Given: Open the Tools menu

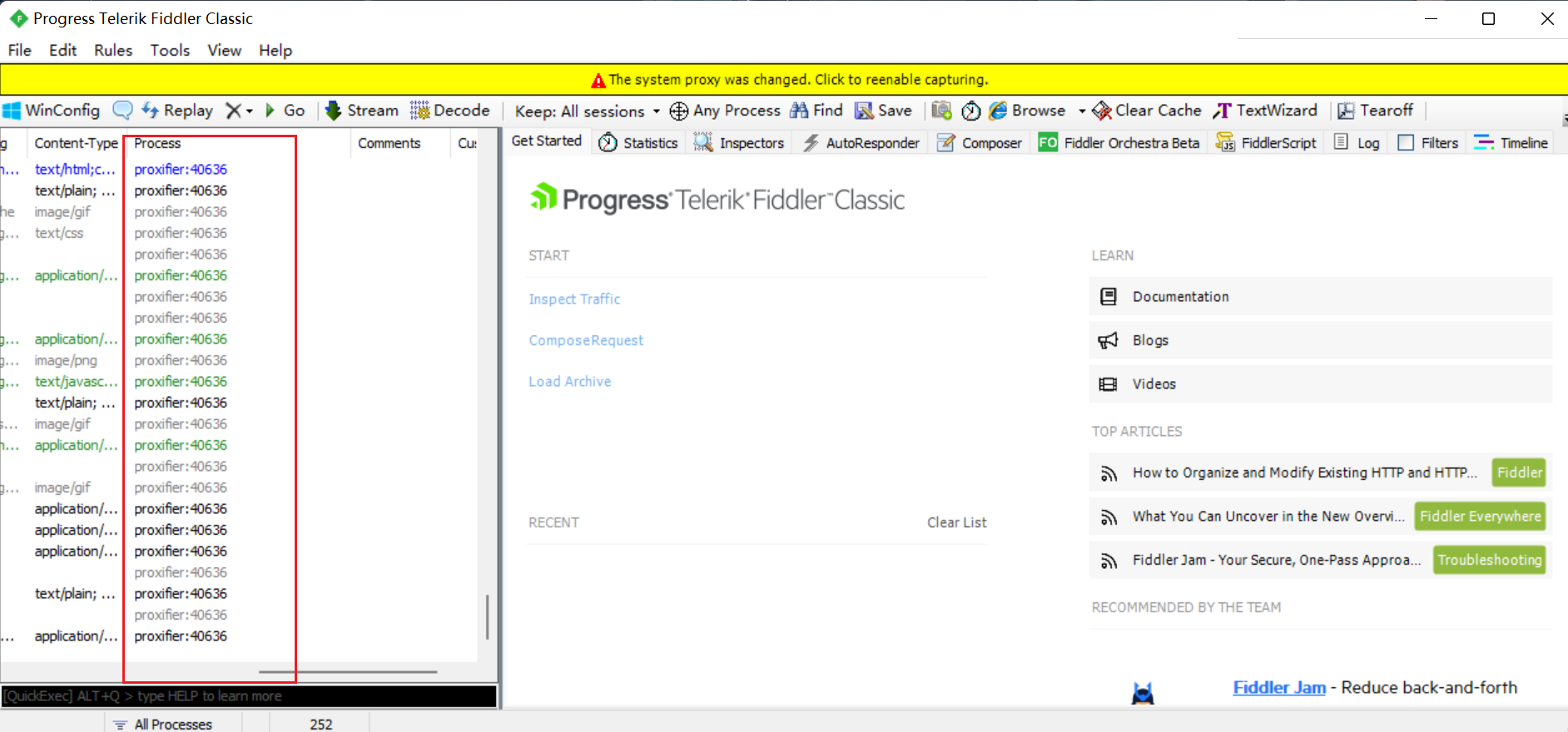Looking at the screenshot, I should 170,51.
